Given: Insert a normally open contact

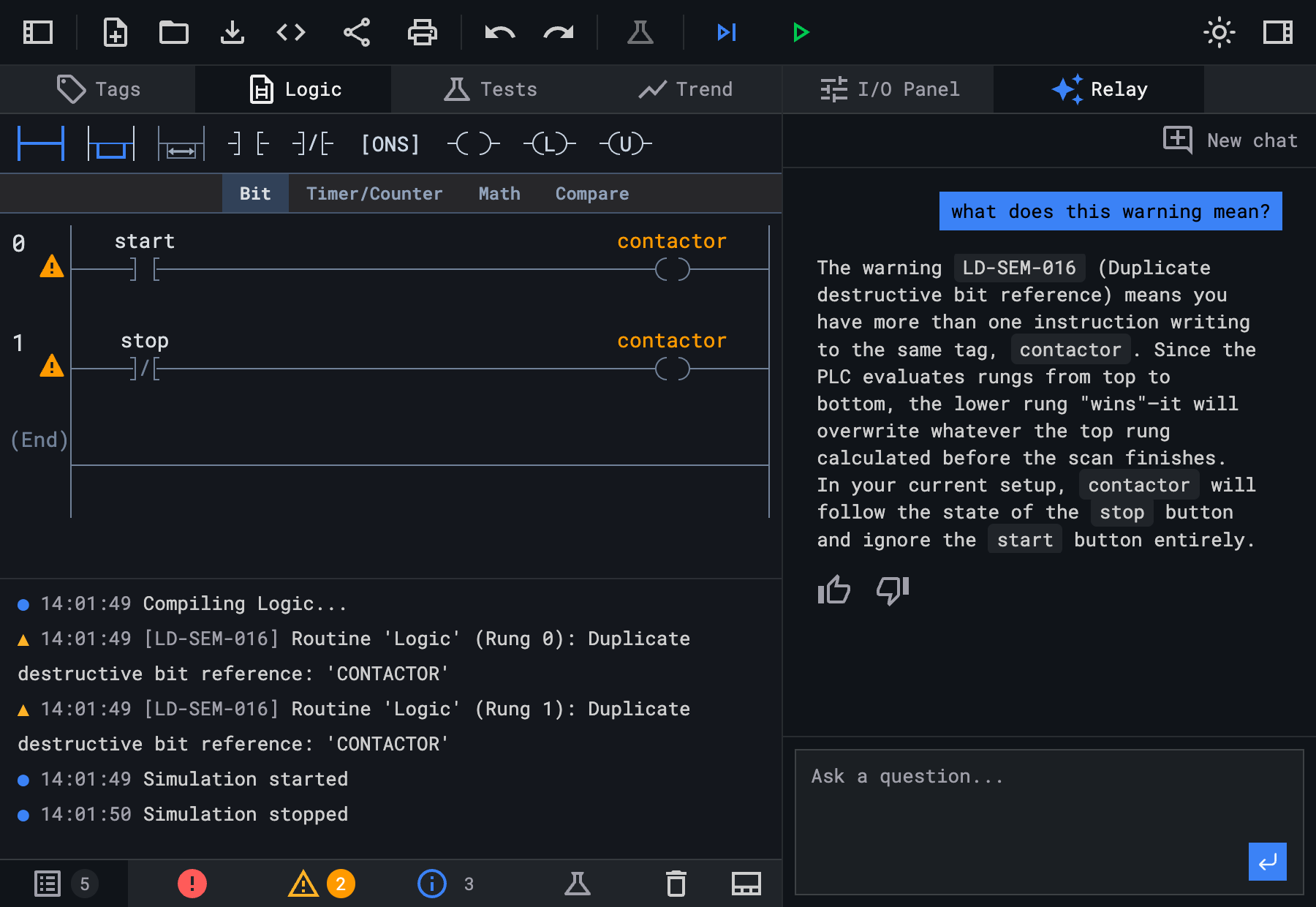Looking at the screenshot, I should pos(249,143).
